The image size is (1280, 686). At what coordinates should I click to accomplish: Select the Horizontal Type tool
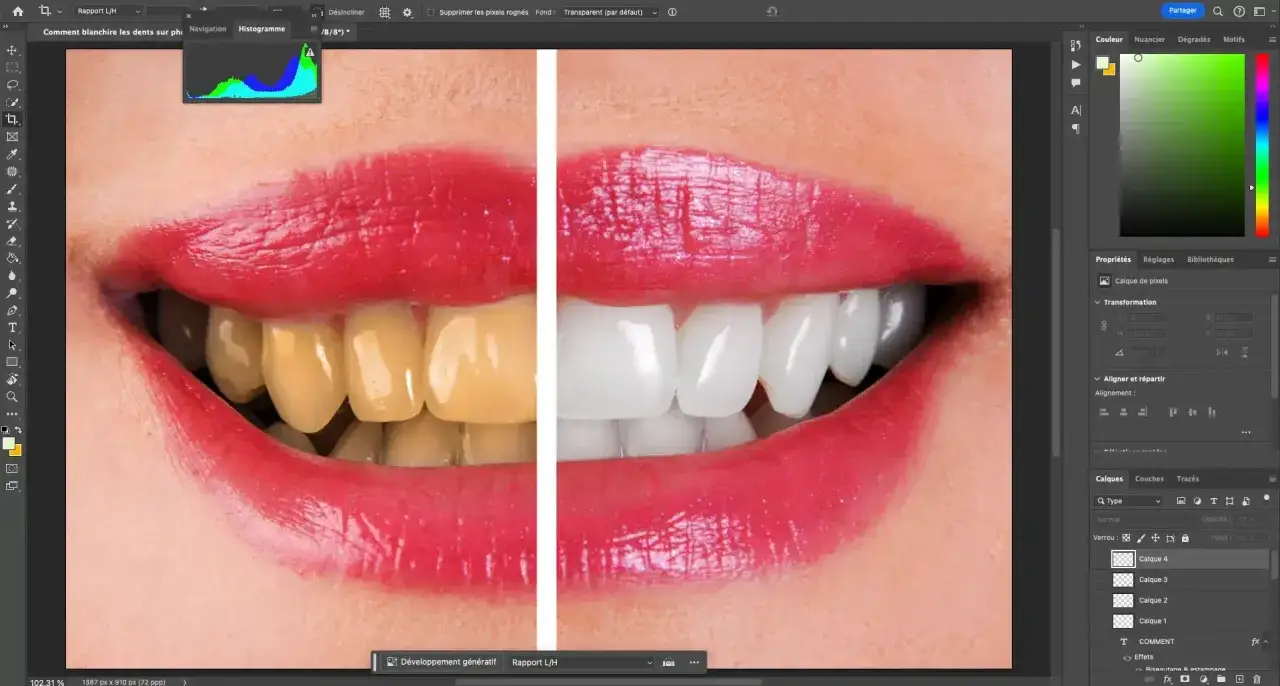(x=12, y=327)
